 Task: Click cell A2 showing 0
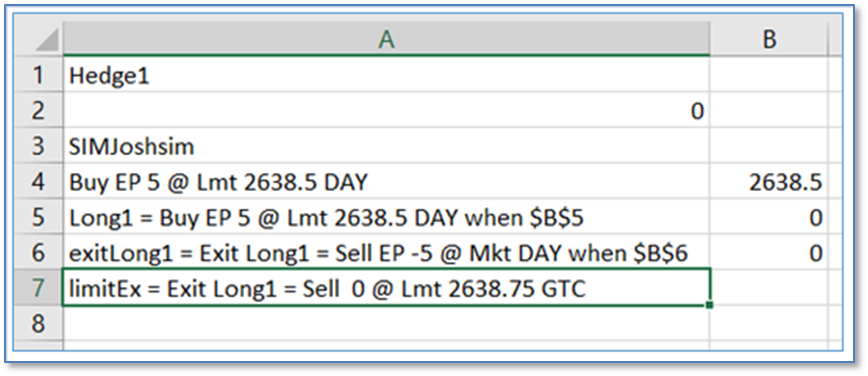coord(386,111)
